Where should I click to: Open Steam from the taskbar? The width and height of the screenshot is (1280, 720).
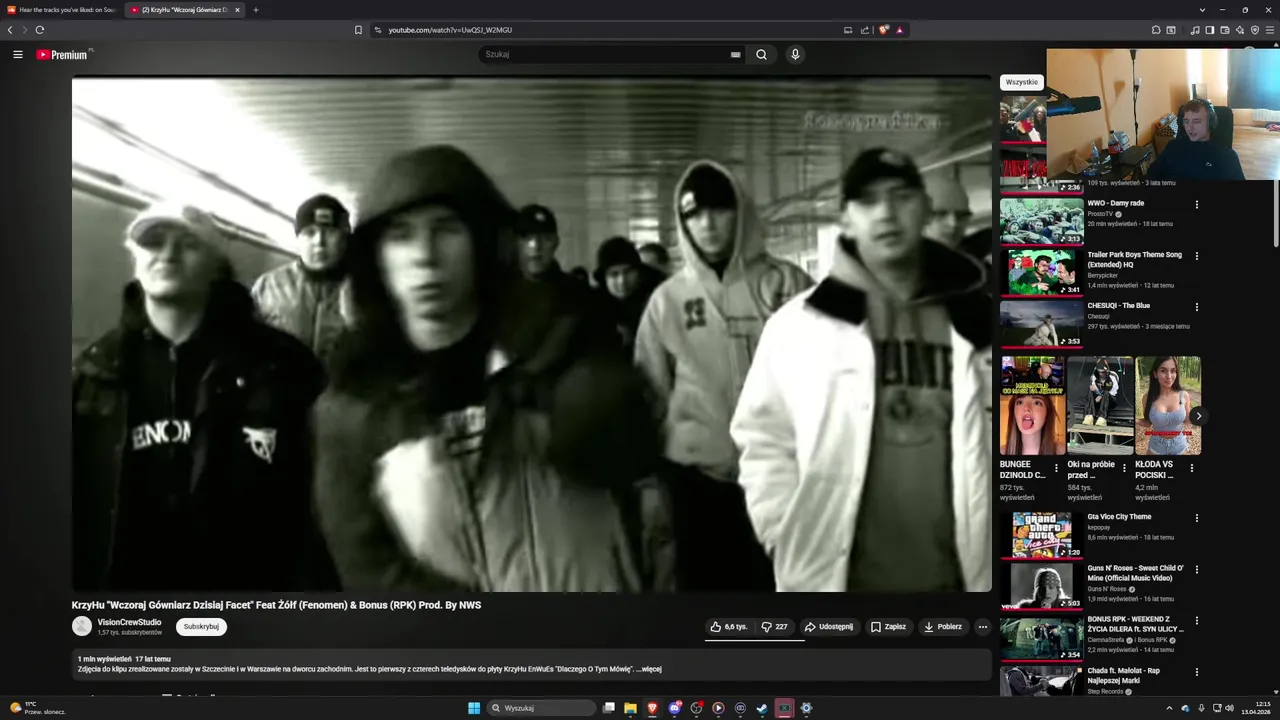(x=762, y=708)
